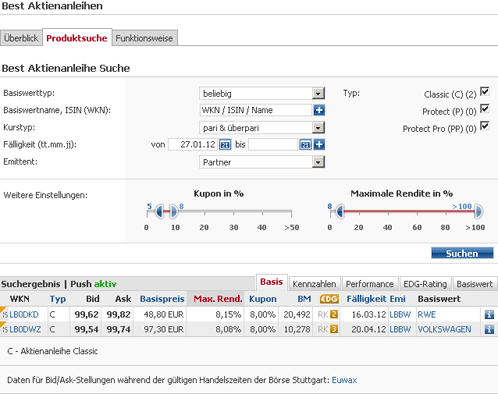Select the Basis results tab
Image resolution: width=498 pixels, height=394 pixels.
(271, 282)
